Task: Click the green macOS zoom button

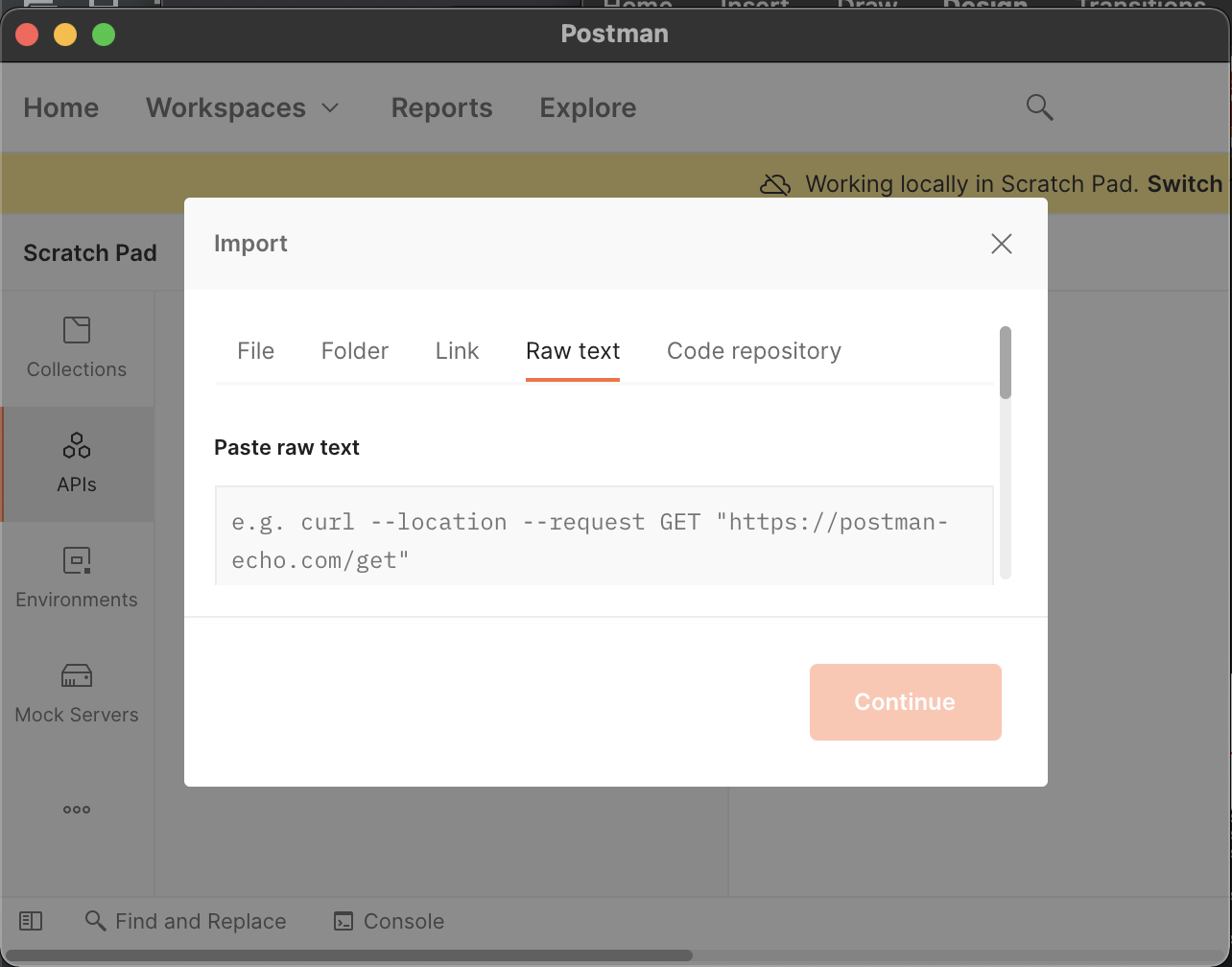Action: [104, 35]
